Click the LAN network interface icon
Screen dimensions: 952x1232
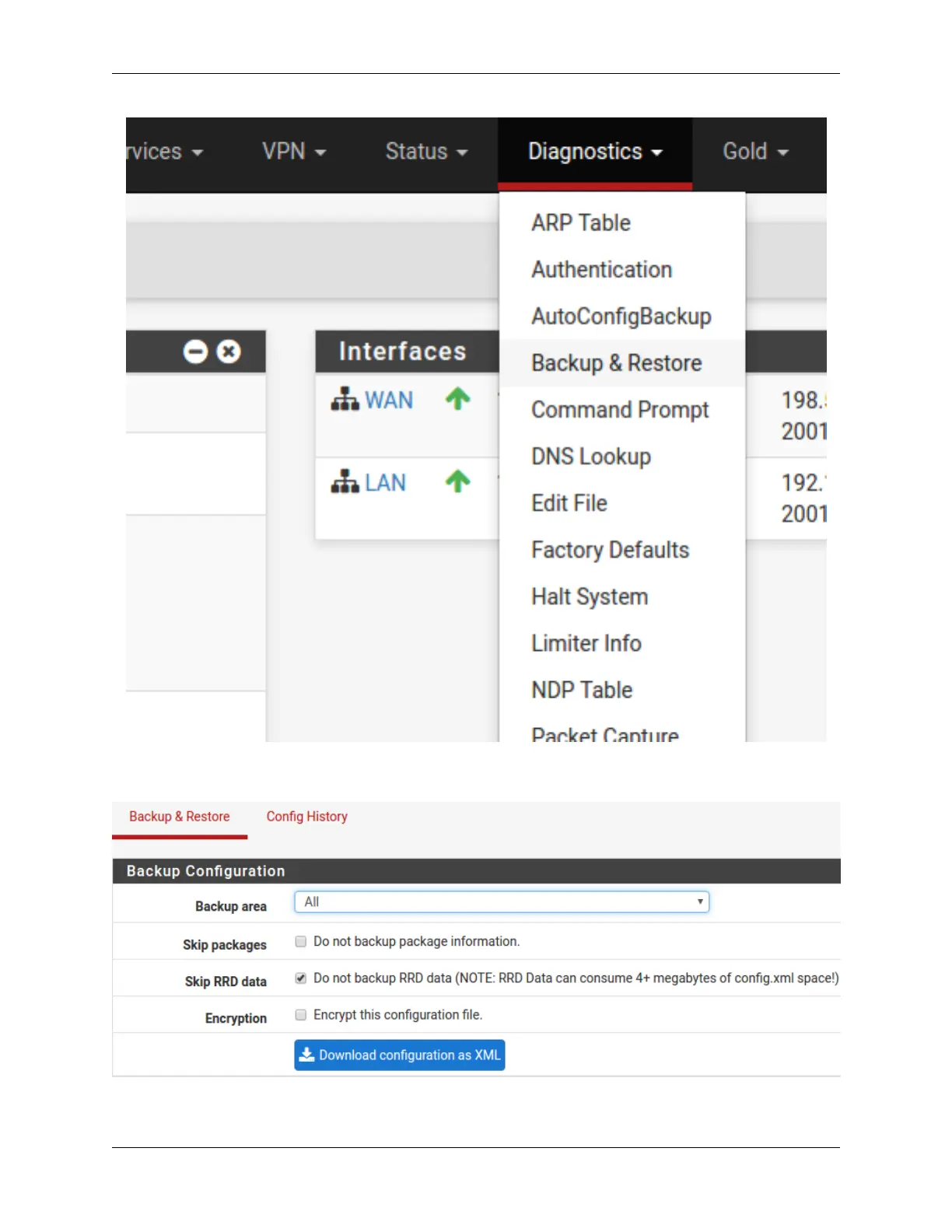click(x=345, y=482)
